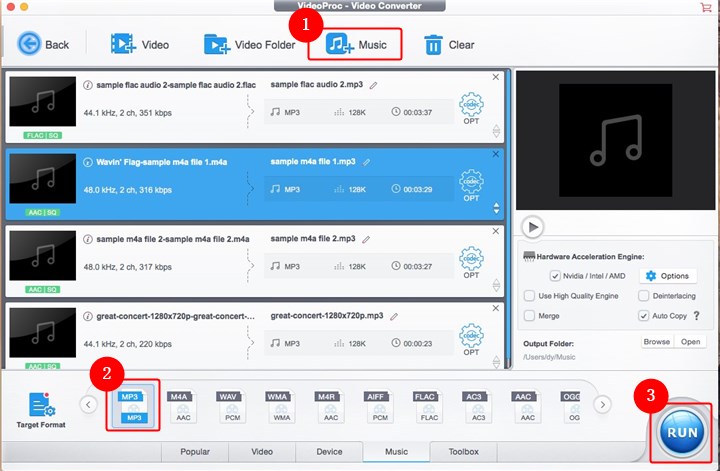Viewport: 720px width, 471px height.
Task: Remove sample m4a file 2 from list
Action: (495, 231)
